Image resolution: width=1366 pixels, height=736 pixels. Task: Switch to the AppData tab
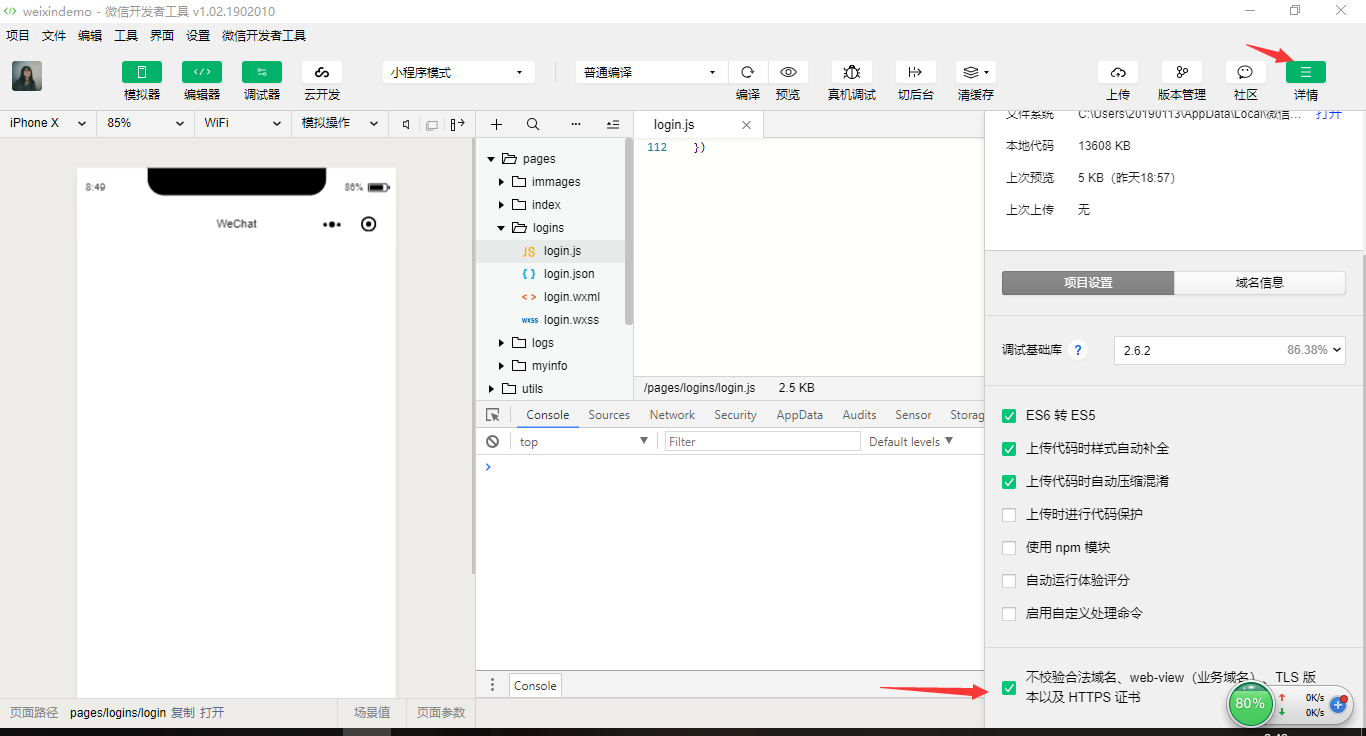tap(800, 415)
